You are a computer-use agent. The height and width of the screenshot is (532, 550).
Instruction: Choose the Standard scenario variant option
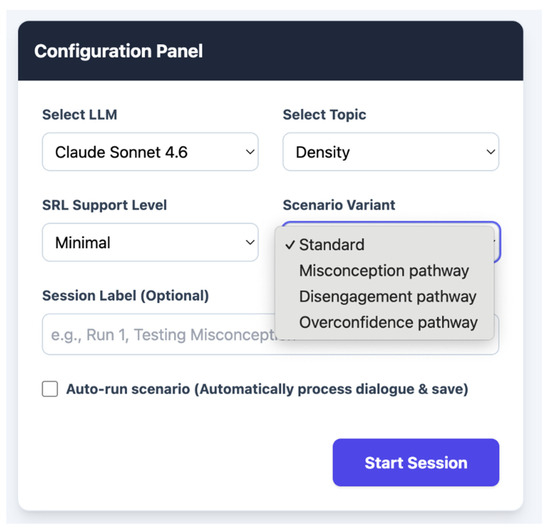pyautogui.click(x=385, y=244)
